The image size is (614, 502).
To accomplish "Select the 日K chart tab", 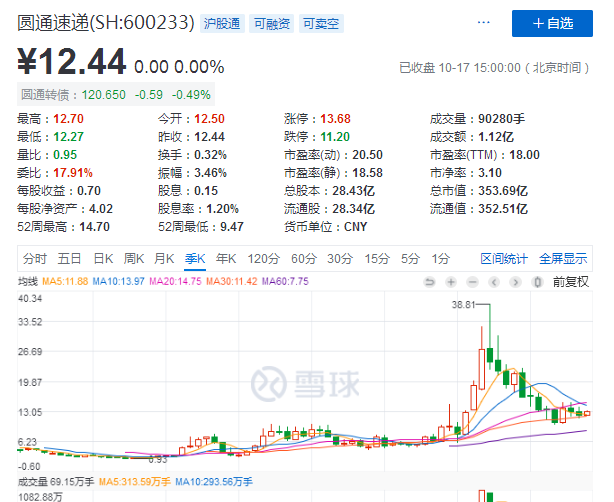I will click(102, 259).
